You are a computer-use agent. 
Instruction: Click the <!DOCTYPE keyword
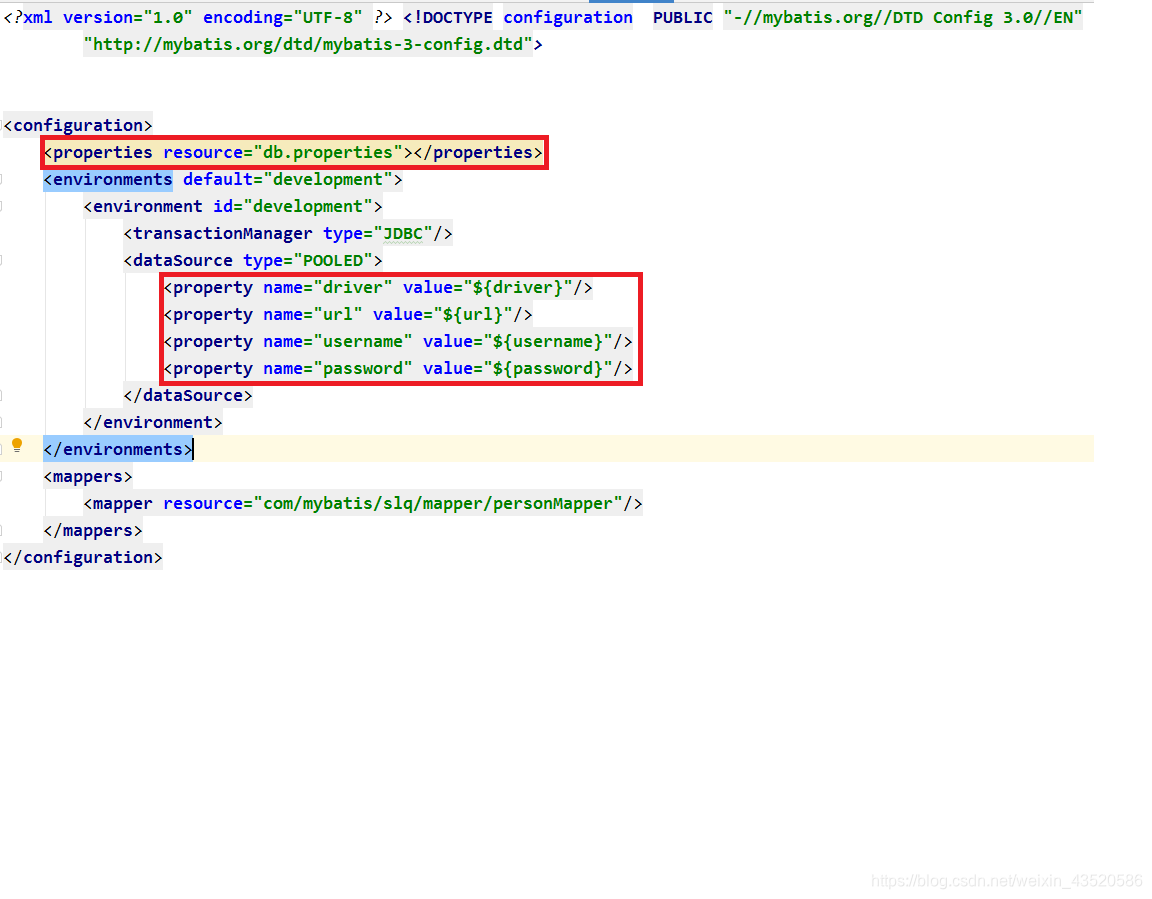(448, 18)
